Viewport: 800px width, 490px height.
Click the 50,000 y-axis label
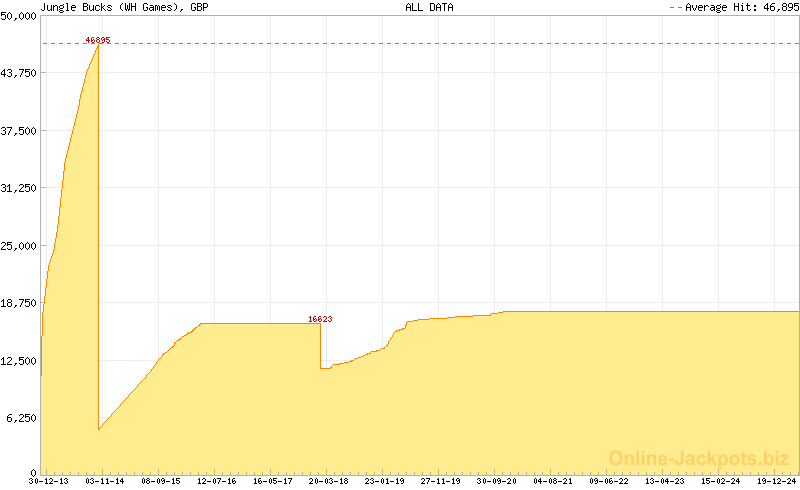[x=19, y=16]
